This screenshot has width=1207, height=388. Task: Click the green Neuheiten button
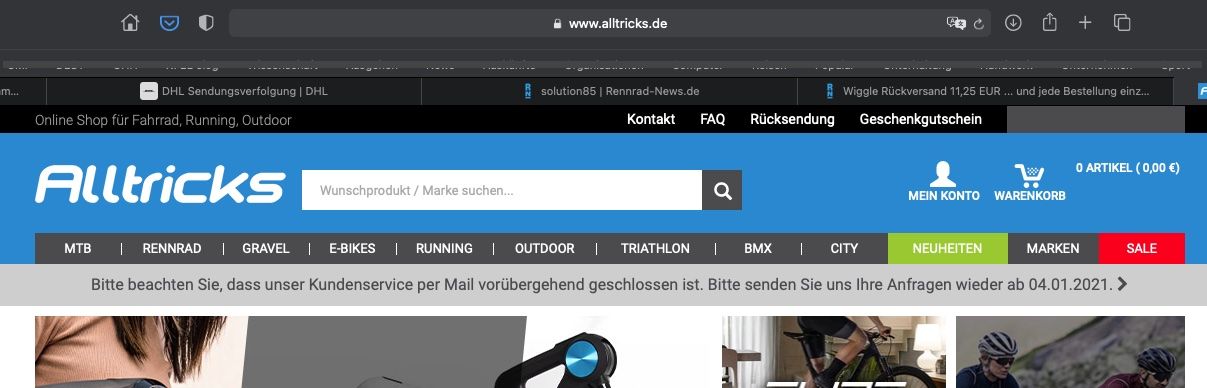[948, 248]
